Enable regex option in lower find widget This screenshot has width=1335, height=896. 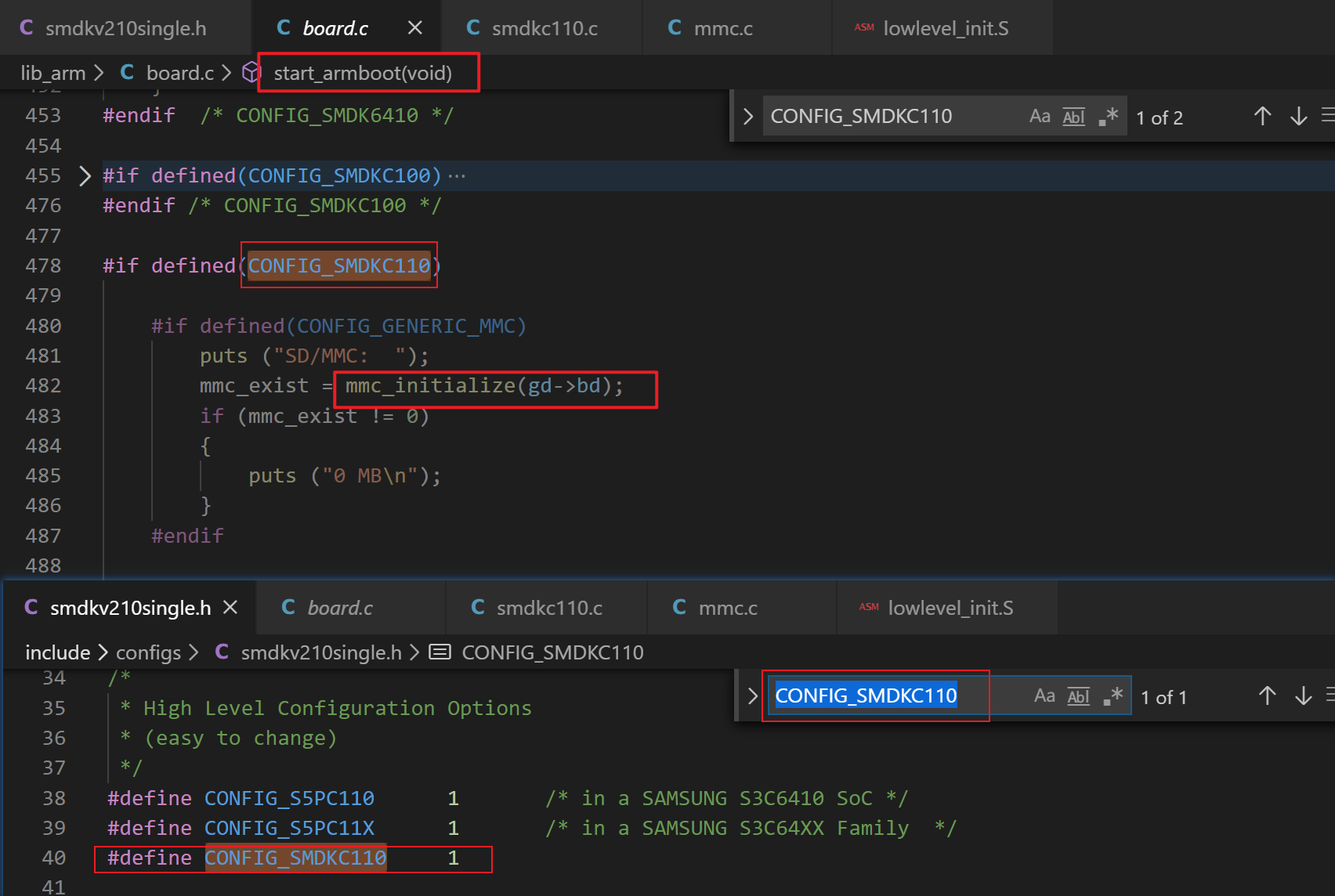[x=1112, y=696]
